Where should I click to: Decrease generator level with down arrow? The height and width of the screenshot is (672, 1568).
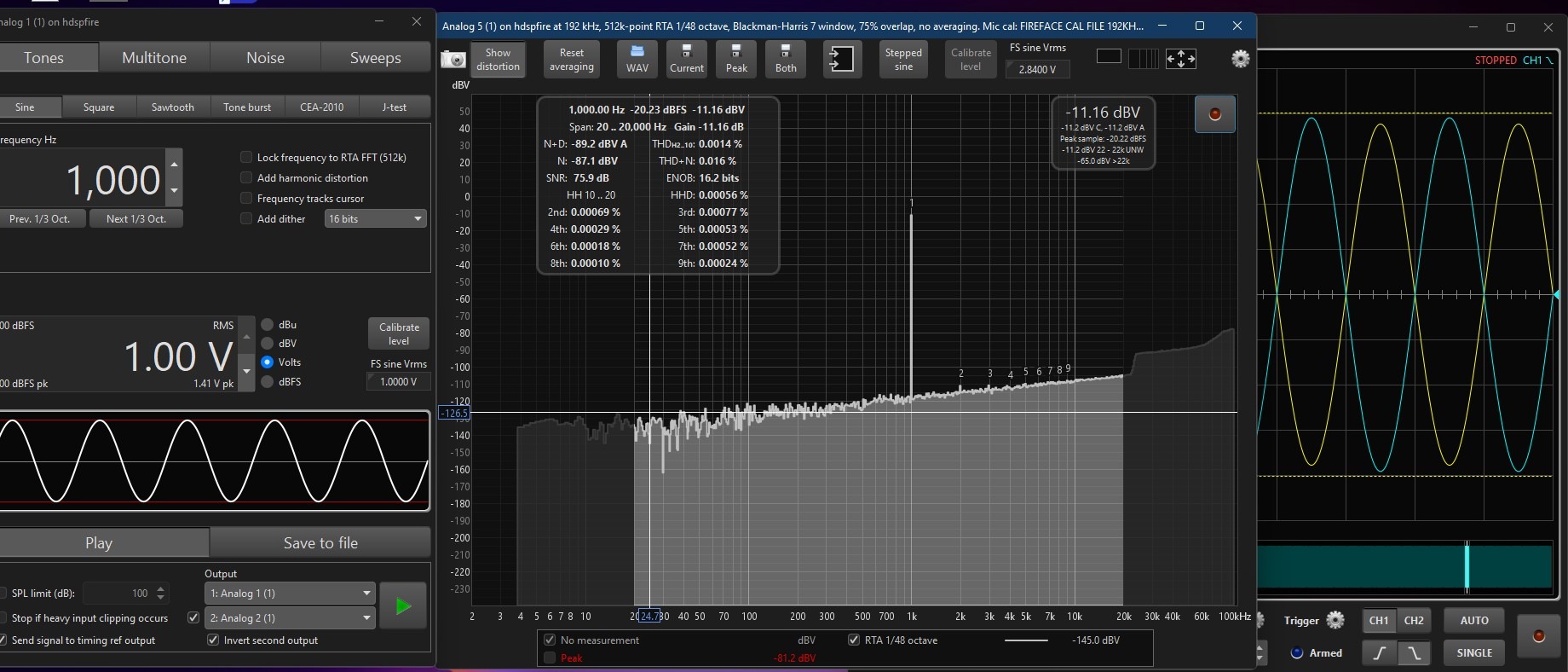point(246,371)
